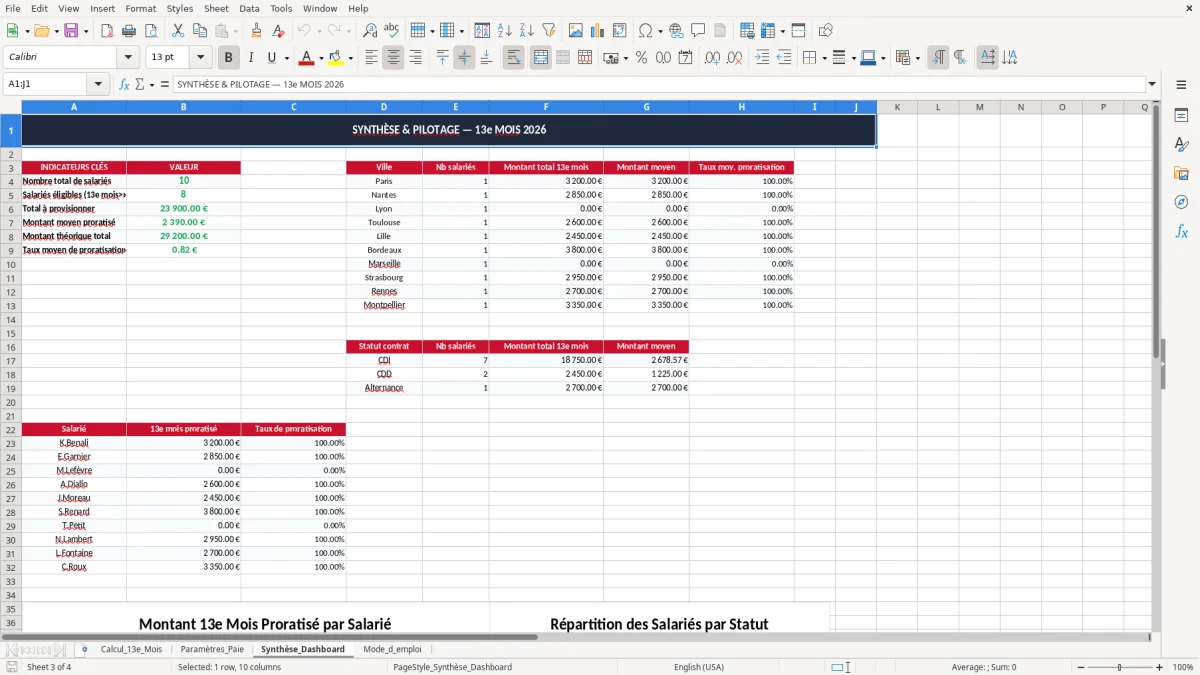
Task: Insert special character Omega icon
Action: coord(645,31)
